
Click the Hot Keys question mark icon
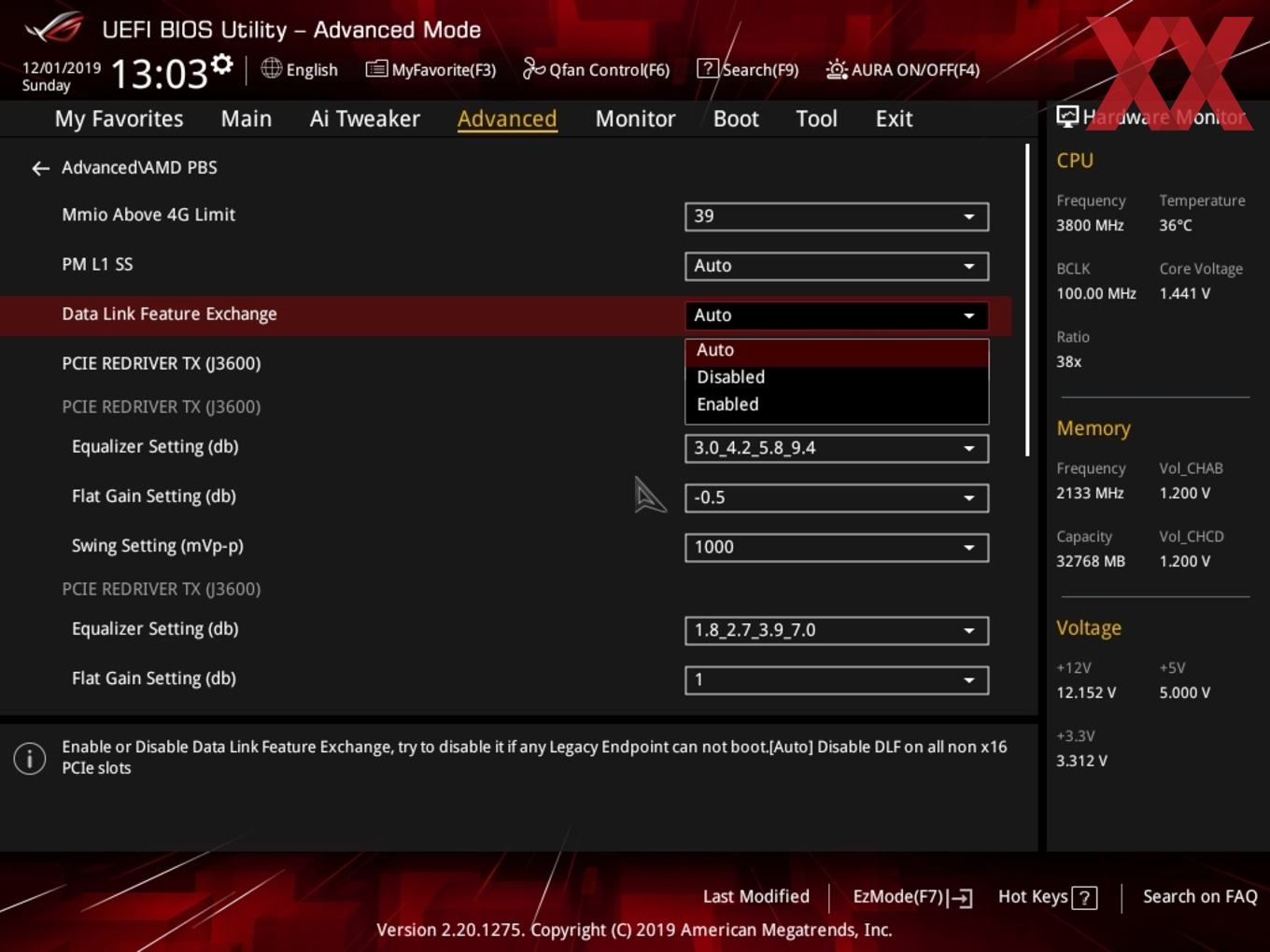[1084, 898]
